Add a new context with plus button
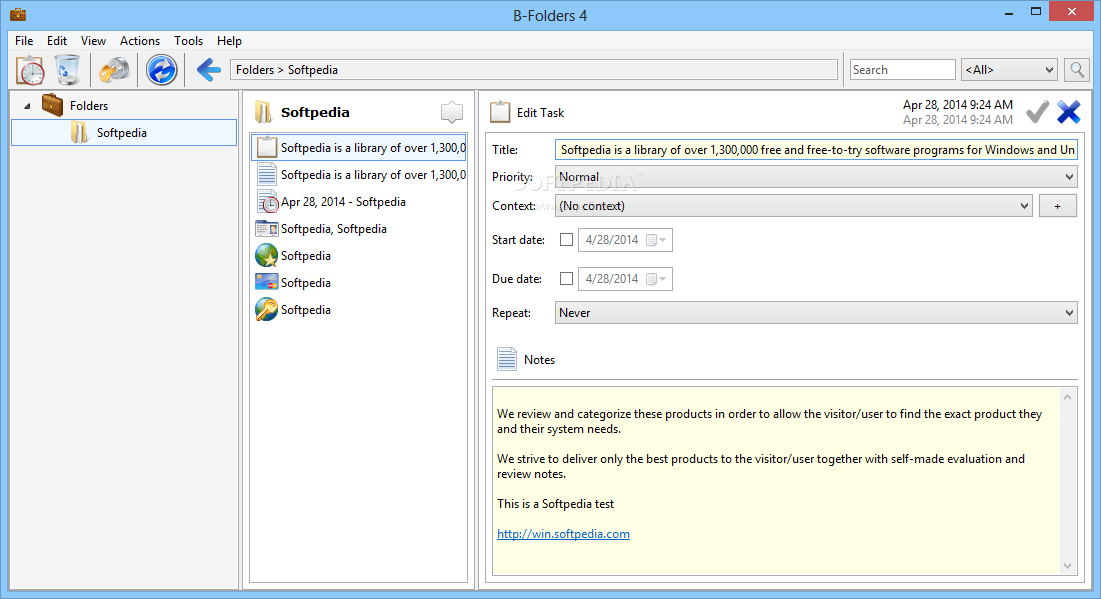The height and width of the screenshot is (599, 1101). pos(1057,206)
